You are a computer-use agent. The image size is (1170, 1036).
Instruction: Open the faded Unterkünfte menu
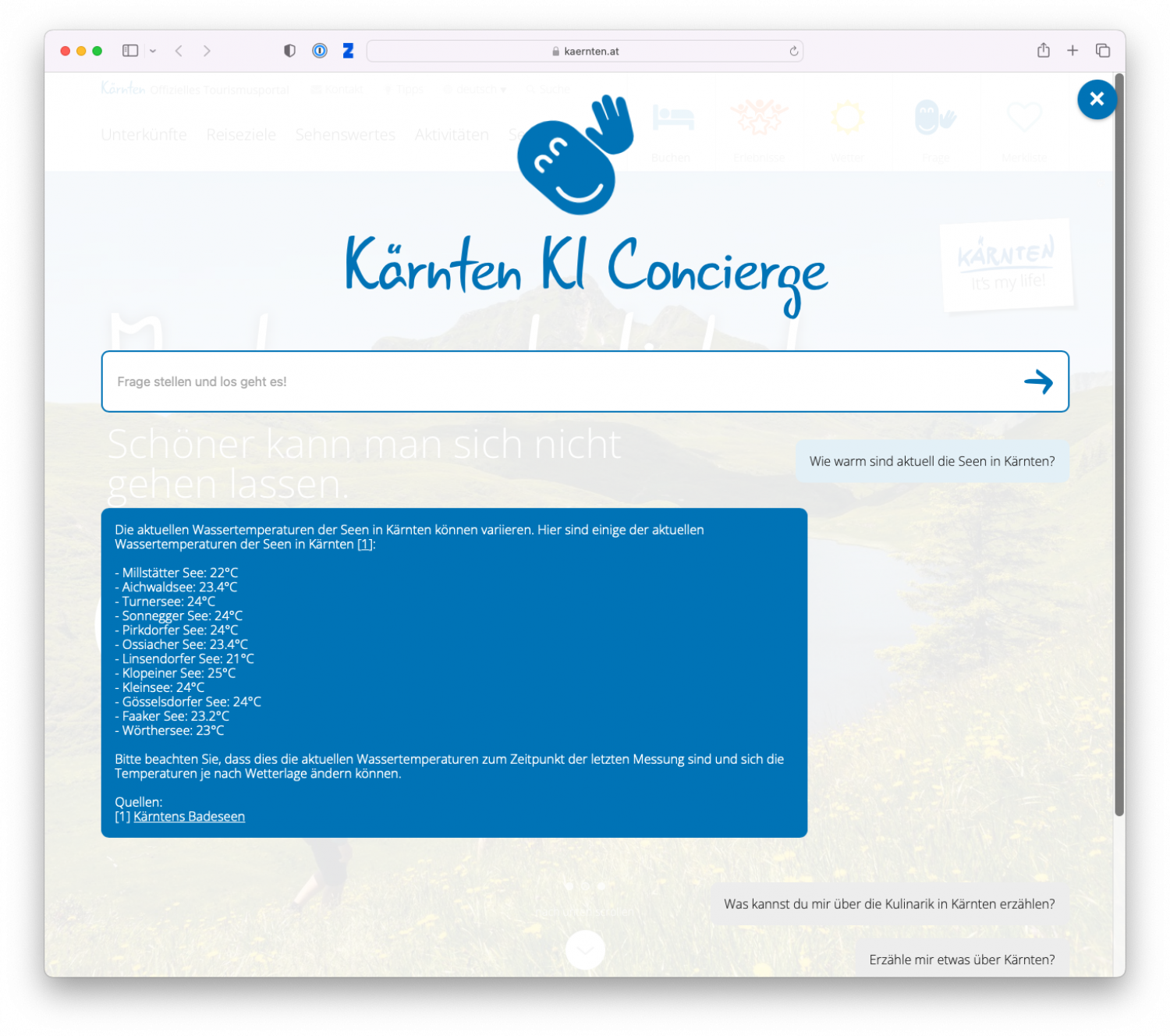(144, 134)
